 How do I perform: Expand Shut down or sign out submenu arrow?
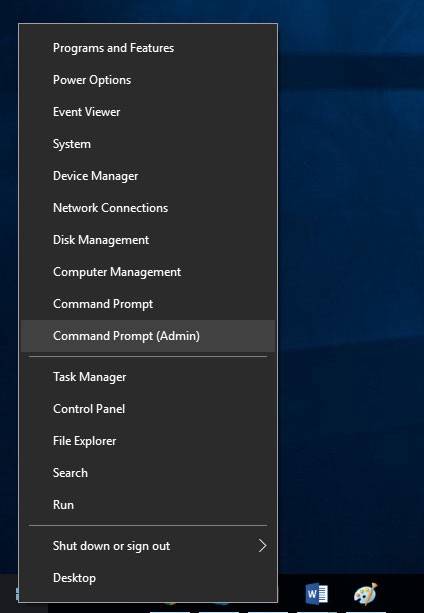[x=262, y=546]
